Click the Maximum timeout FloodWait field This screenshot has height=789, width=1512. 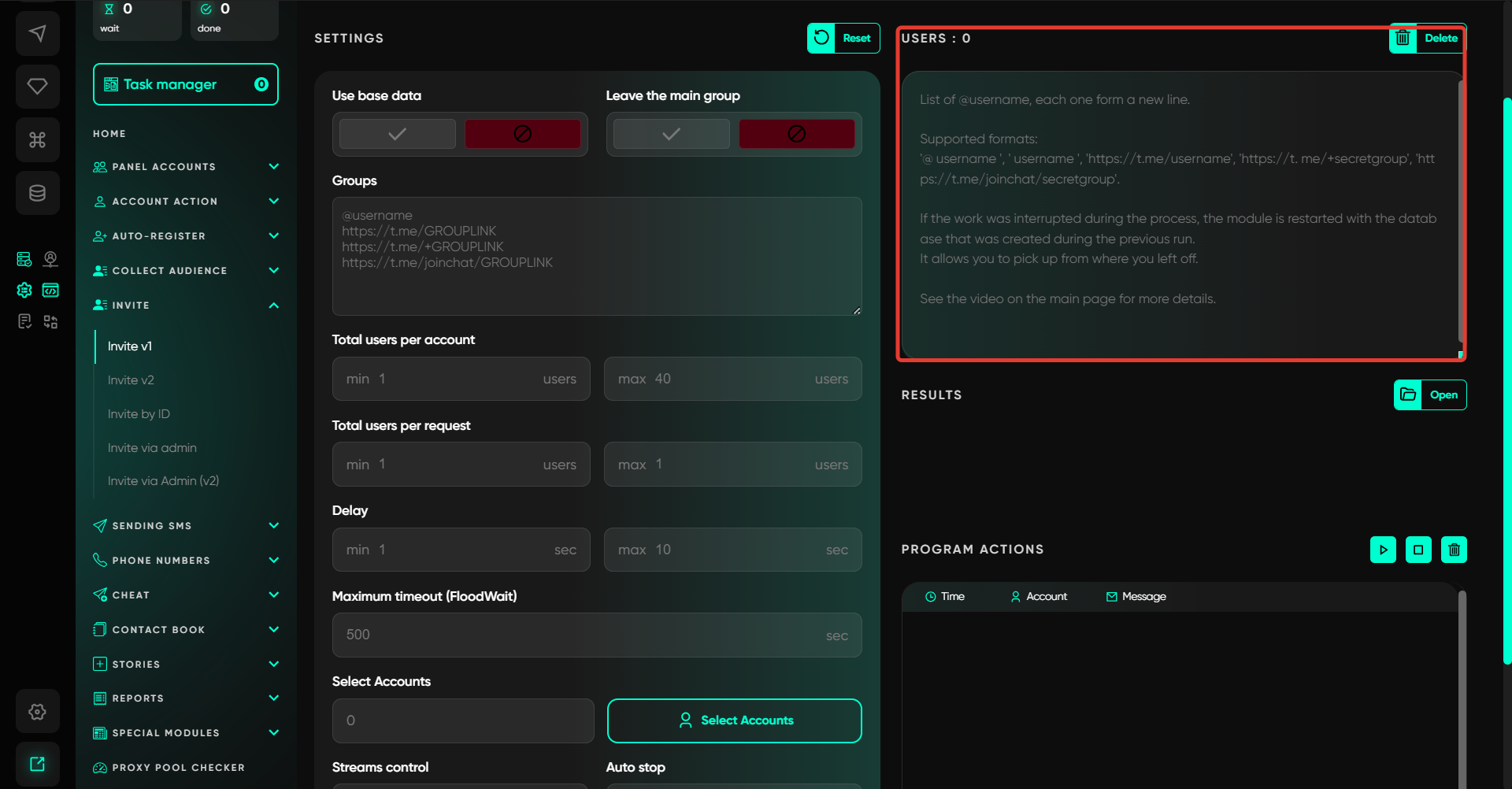583,635
